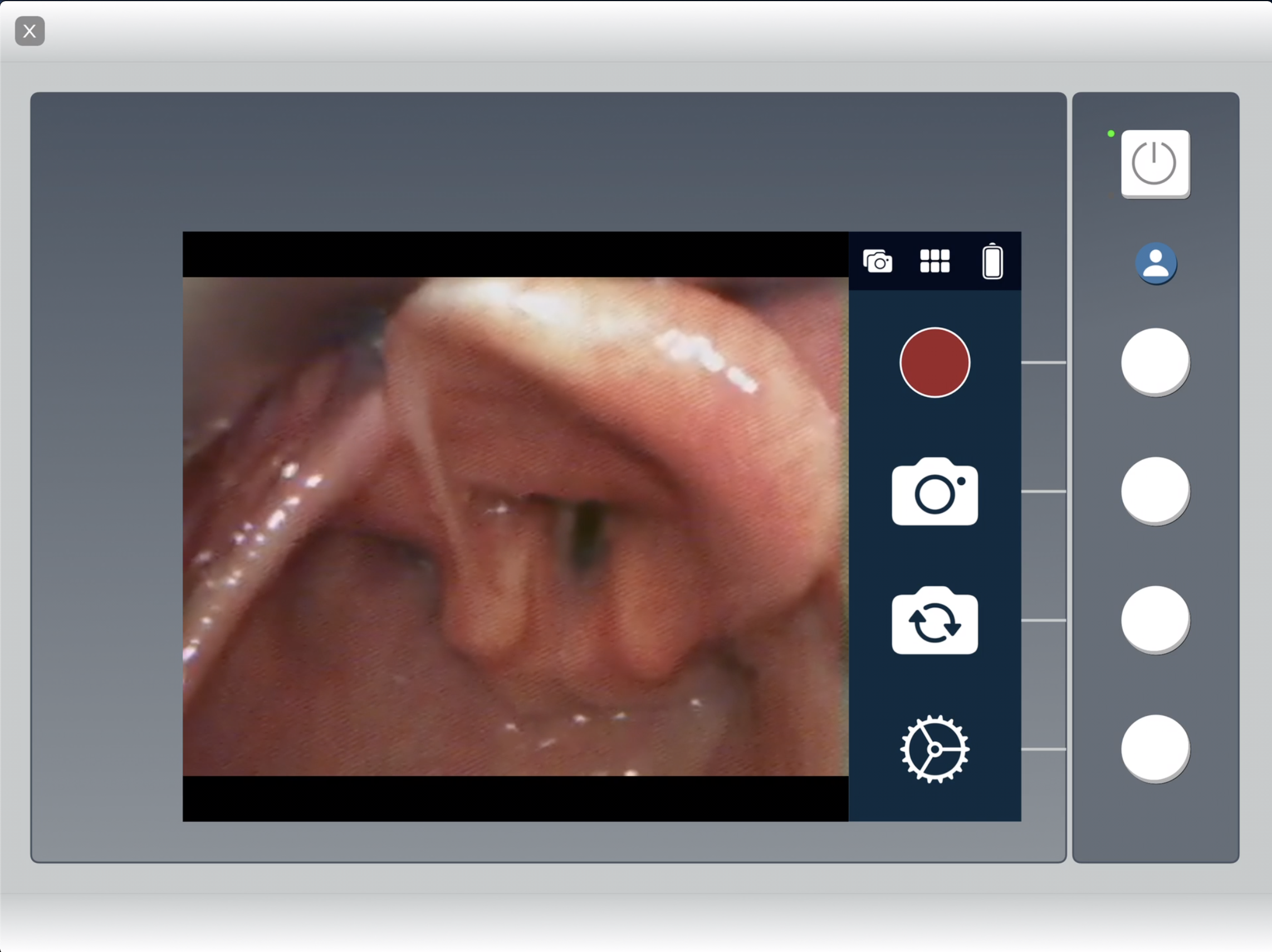Select the blue account avatar
The height and width of the screenshot is (952, 1272).
[x=1155, y=263]
